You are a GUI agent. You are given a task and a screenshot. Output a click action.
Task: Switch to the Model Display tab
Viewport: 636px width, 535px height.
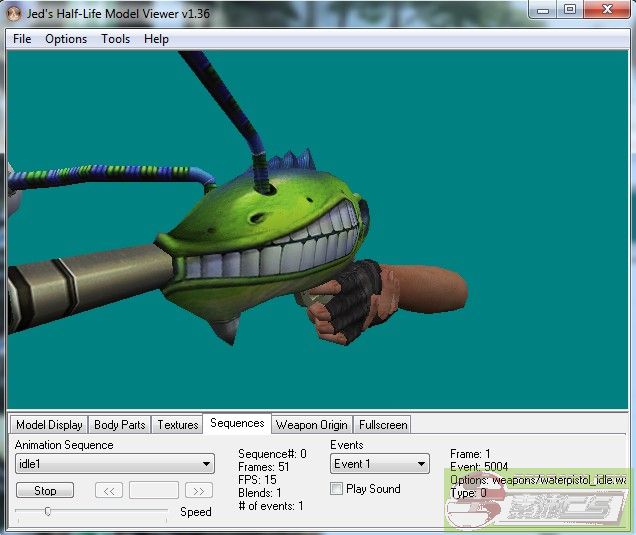point(49,425)
